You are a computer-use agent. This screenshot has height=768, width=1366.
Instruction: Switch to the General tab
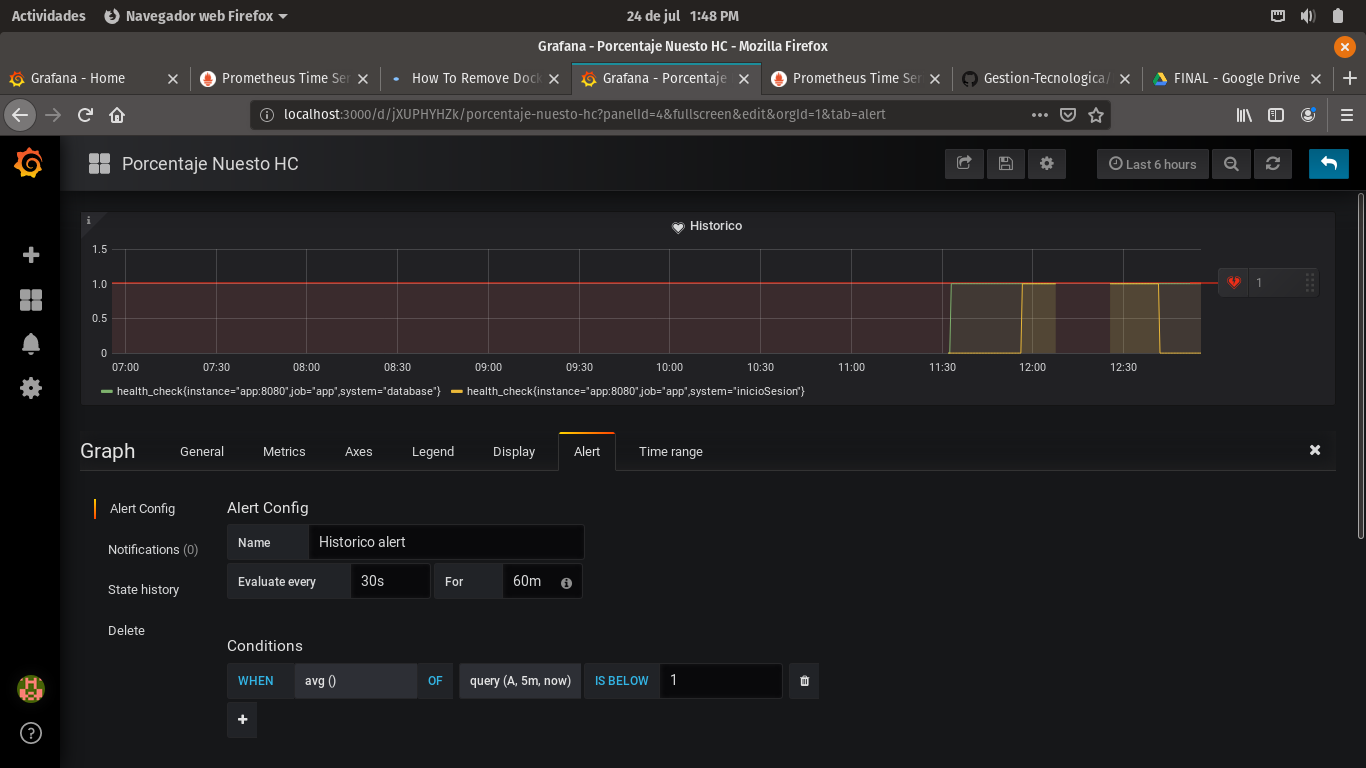point(202,452)
